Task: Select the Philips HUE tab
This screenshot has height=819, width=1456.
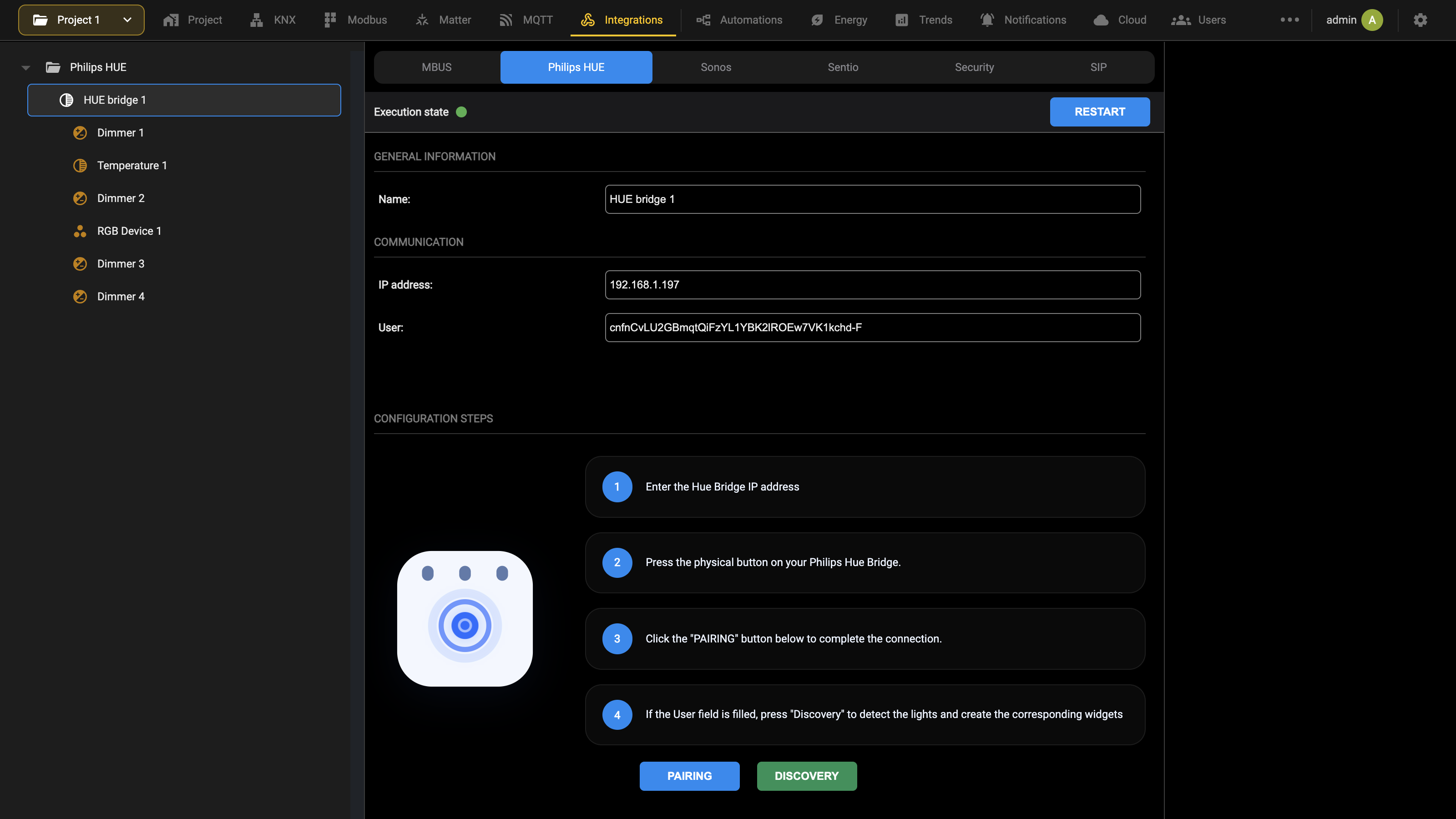Action: click(576, 67)
